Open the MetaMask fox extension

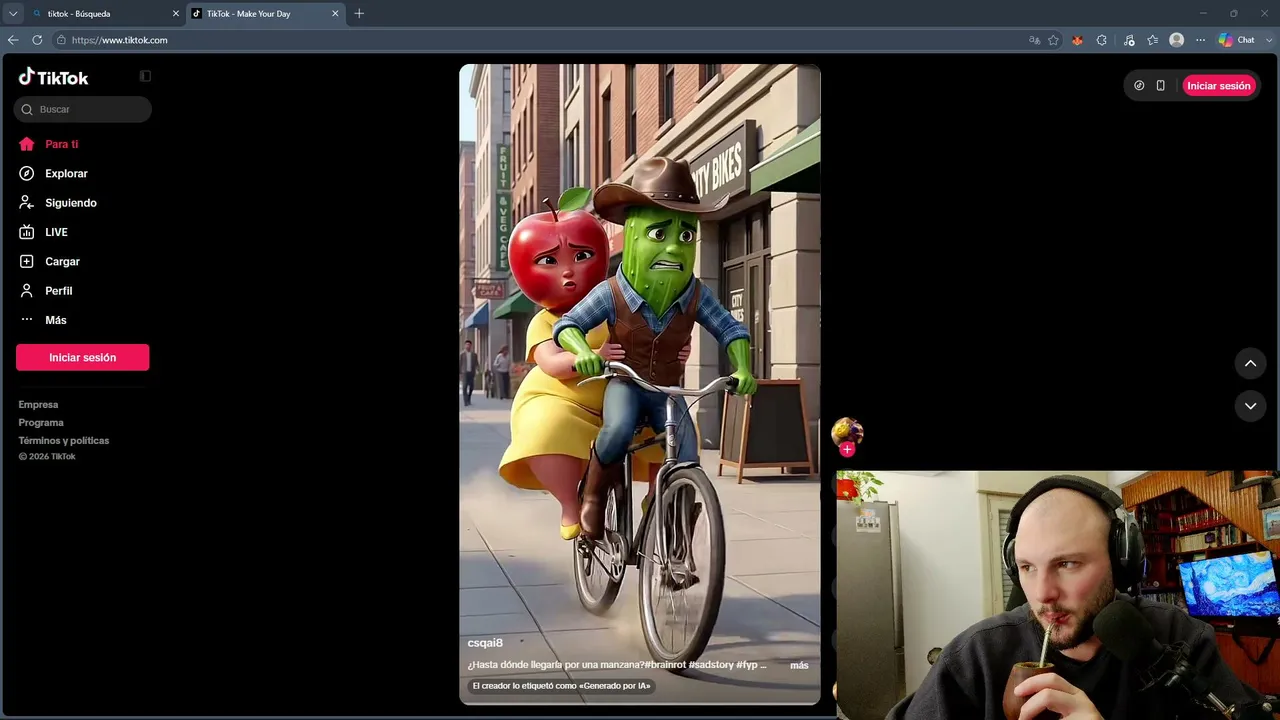pos(1077,40)
